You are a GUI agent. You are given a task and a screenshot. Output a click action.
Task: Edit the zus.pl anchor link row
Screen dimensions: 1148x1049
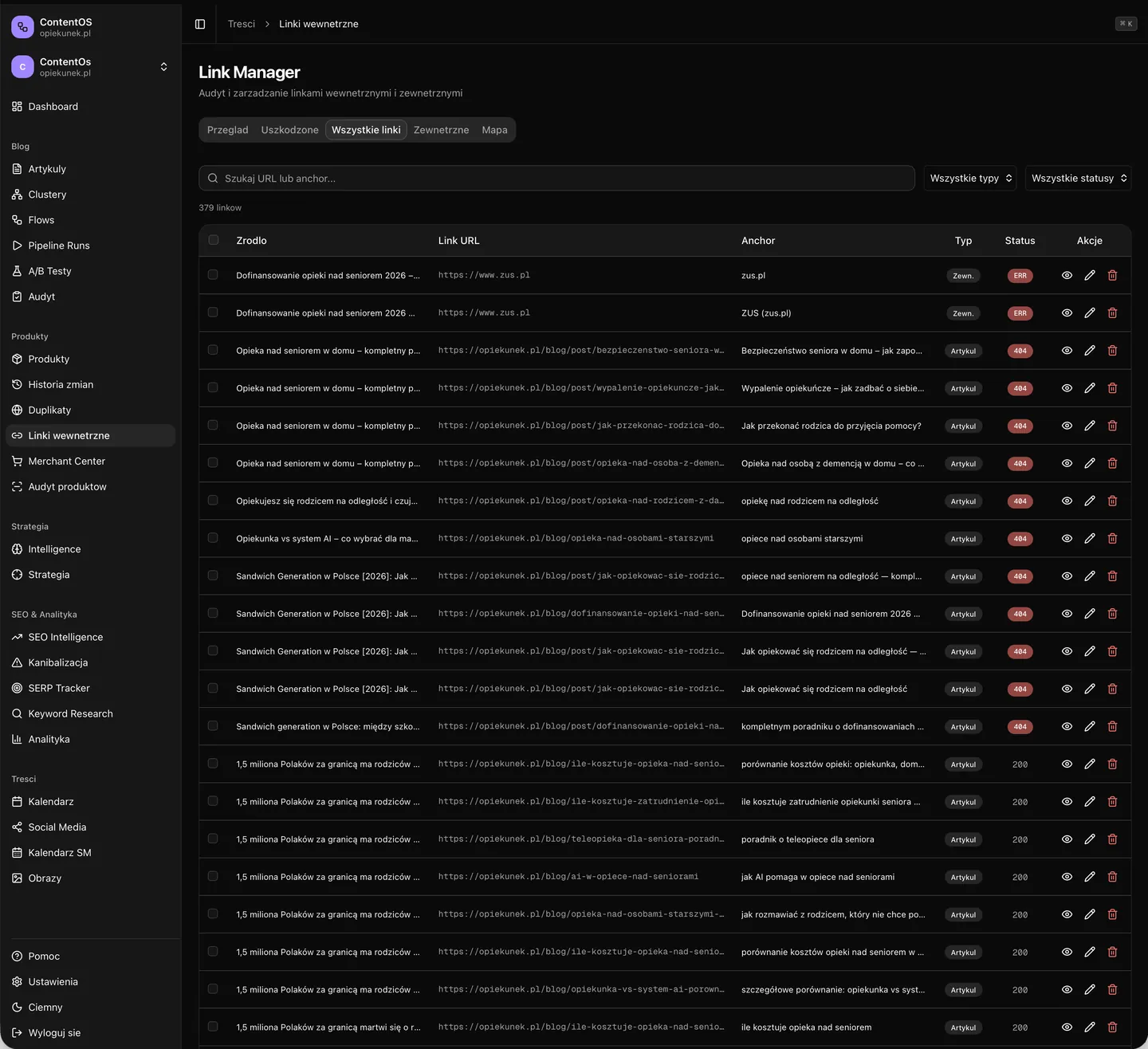[x=1090, y=275]
